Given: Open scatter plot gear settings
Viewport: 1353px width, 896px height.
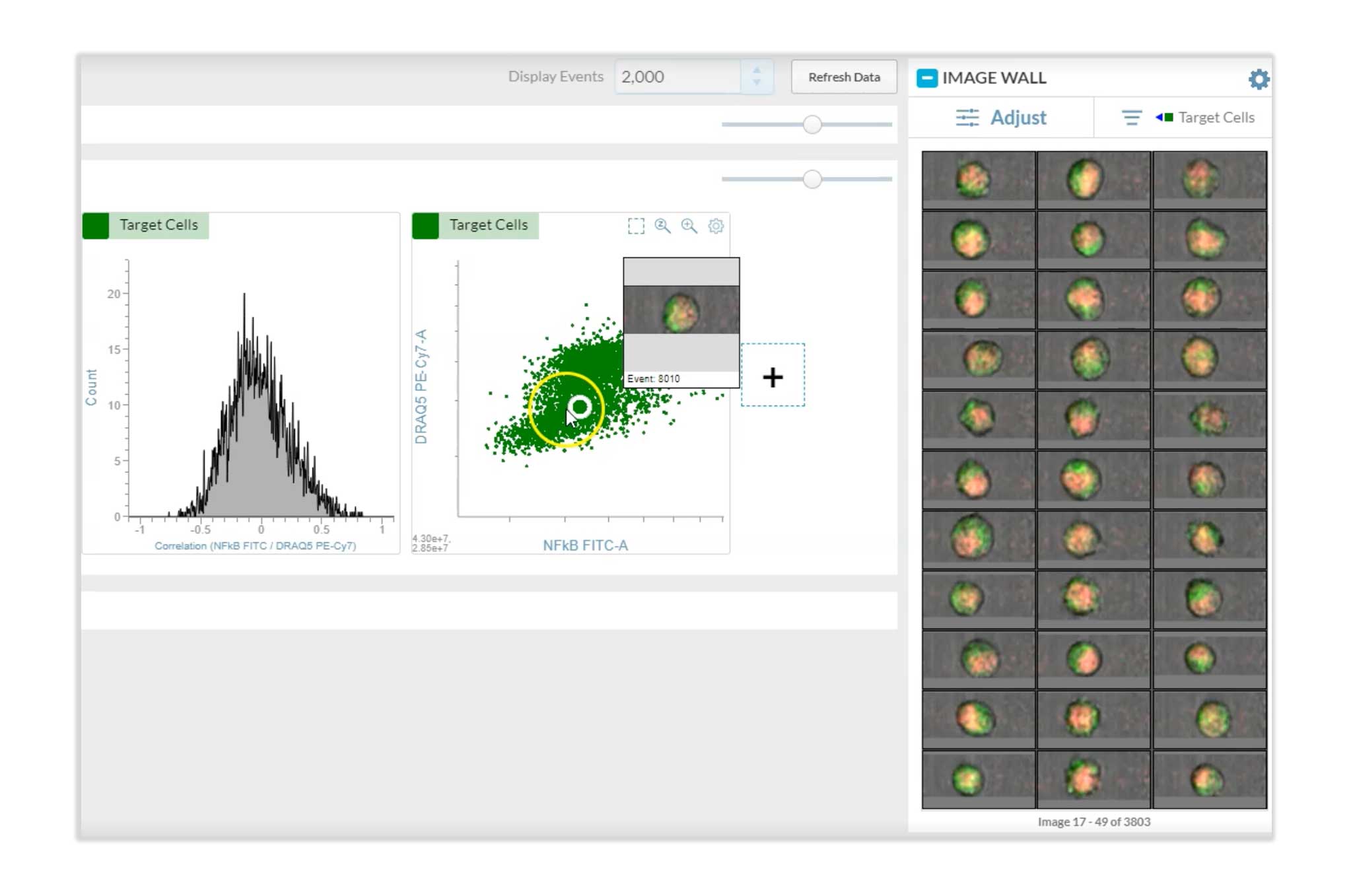Looking at the screenshot, I should (x=716, y=226).
